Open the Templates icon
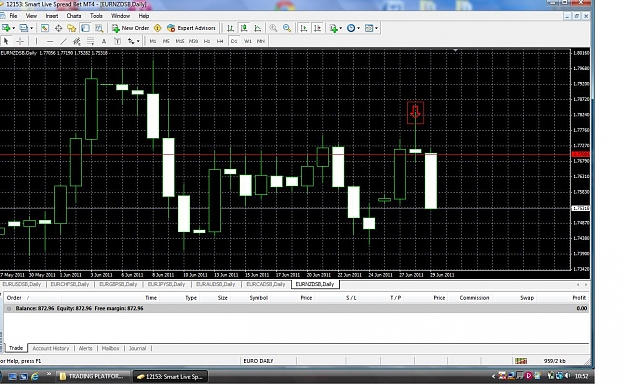This screenshot has width=625, height=386. 369,28
